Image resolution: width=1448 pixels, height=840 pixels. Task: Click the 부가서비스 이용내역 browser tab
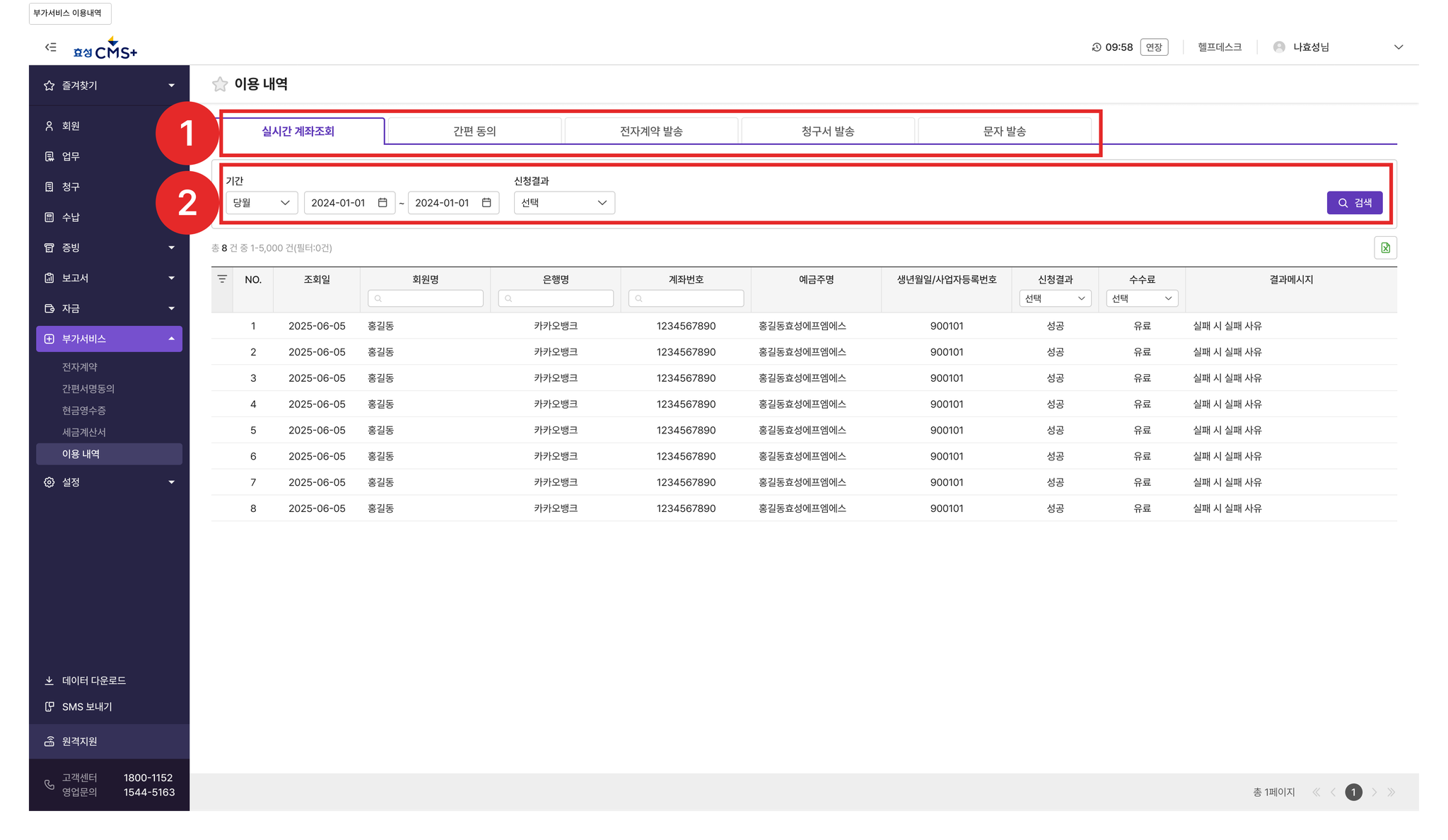pyautogui.click(x=69, y=13)
